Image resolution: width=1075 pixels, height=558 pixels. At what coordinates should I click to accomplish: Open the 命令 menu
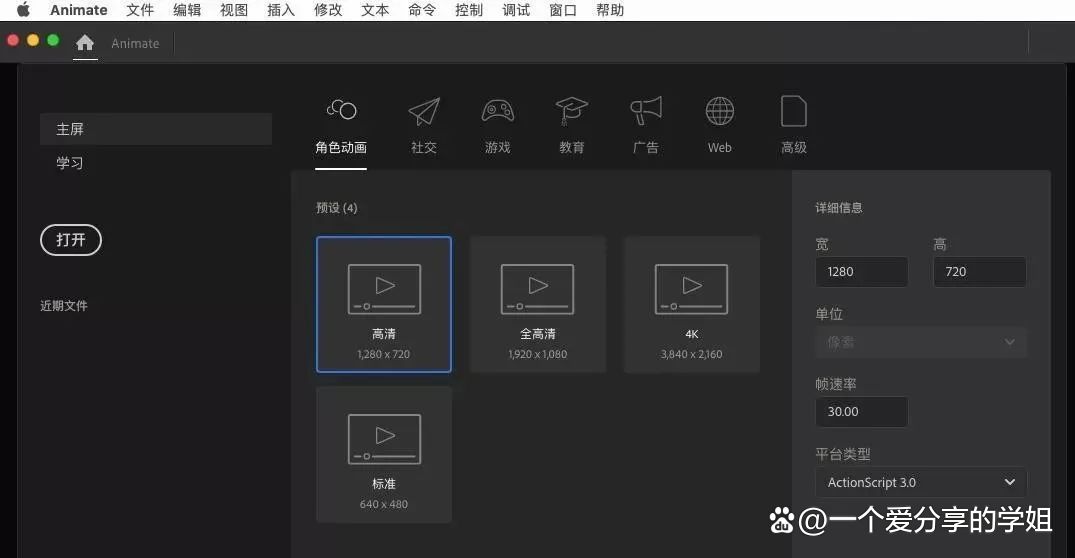click(x=422, y=10)
